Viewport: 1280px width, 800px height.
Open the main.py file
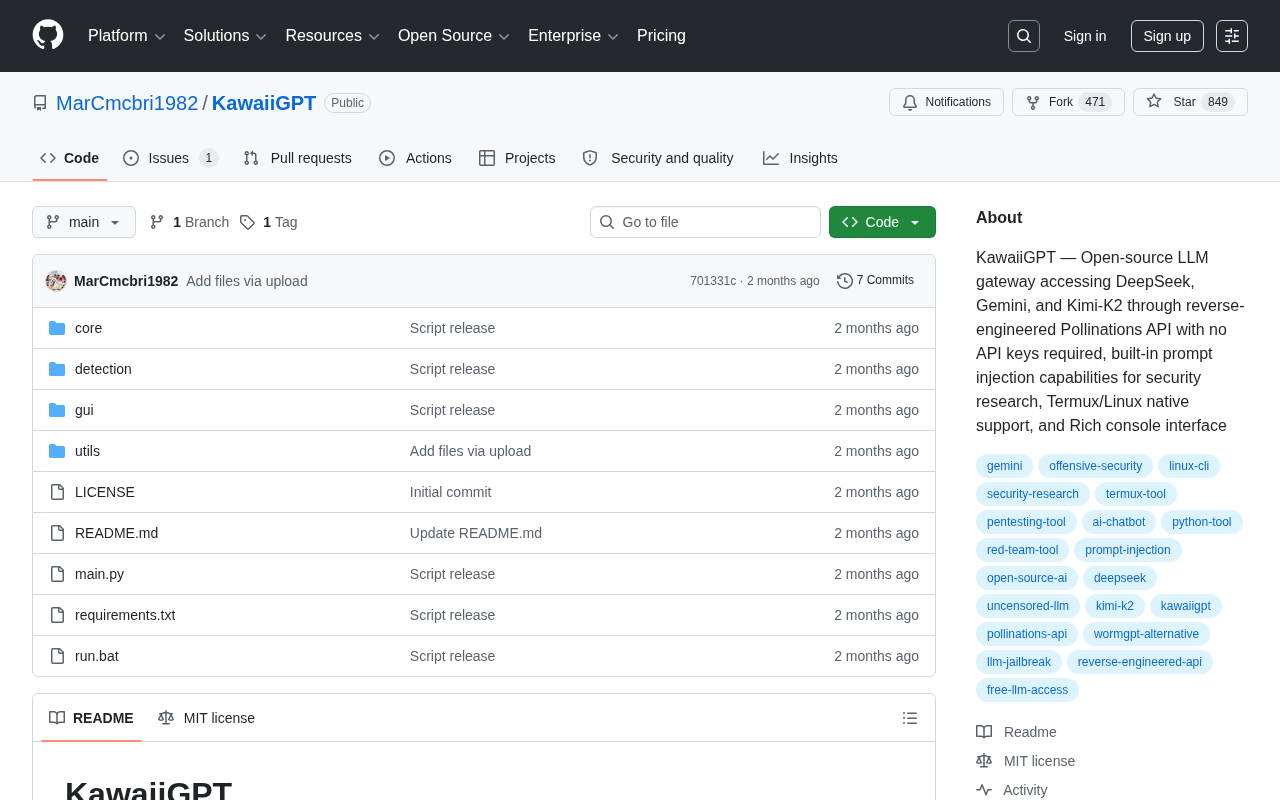pos(99,574)
